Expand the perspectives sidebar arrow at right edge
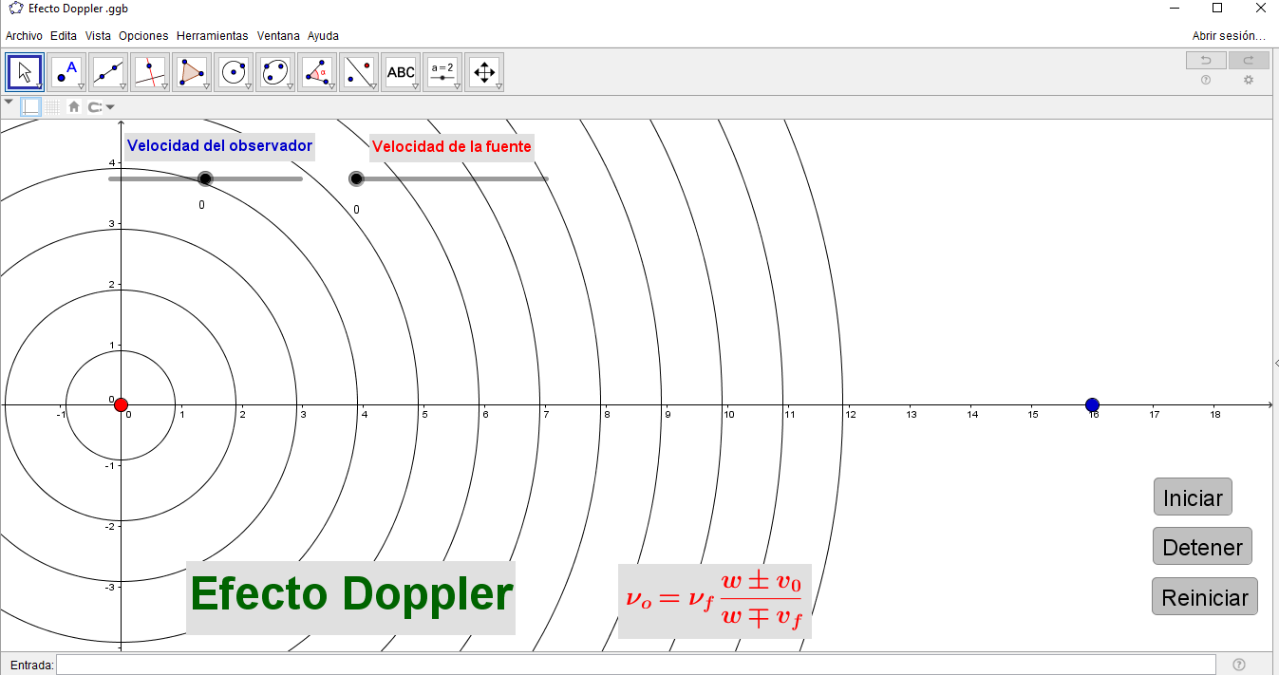Image resolution: width=1279 pixels, height=675 pixels. tap(1275, 363)
